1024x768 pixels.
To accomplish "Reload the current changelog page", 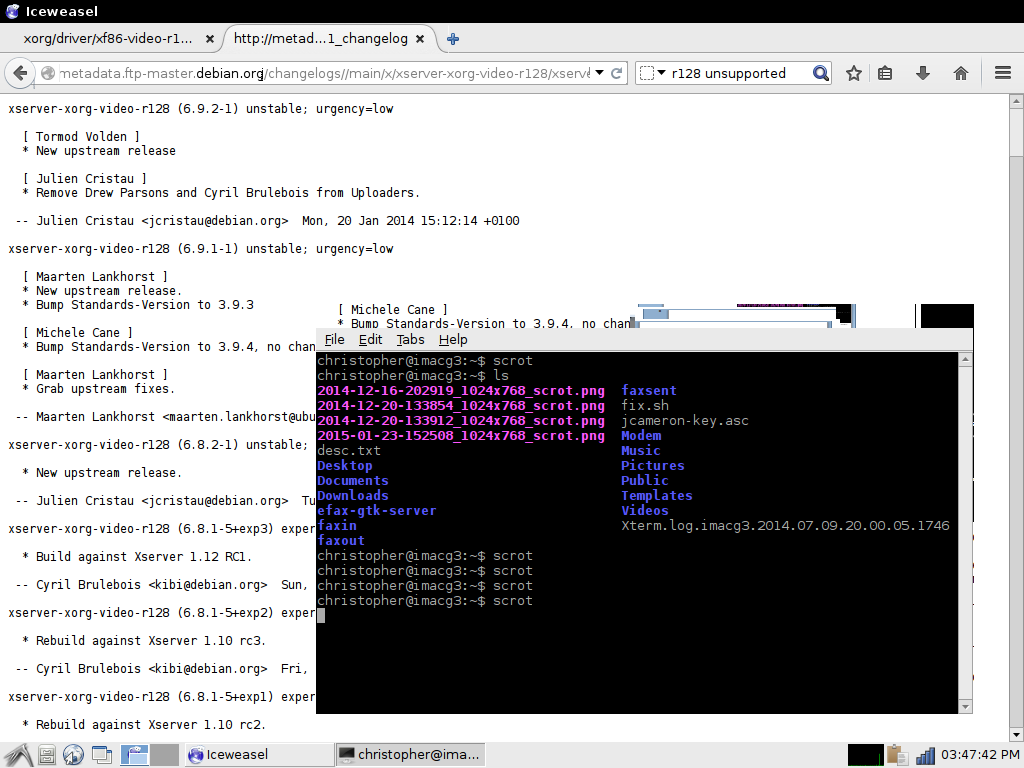I will [x=617, y=73].
